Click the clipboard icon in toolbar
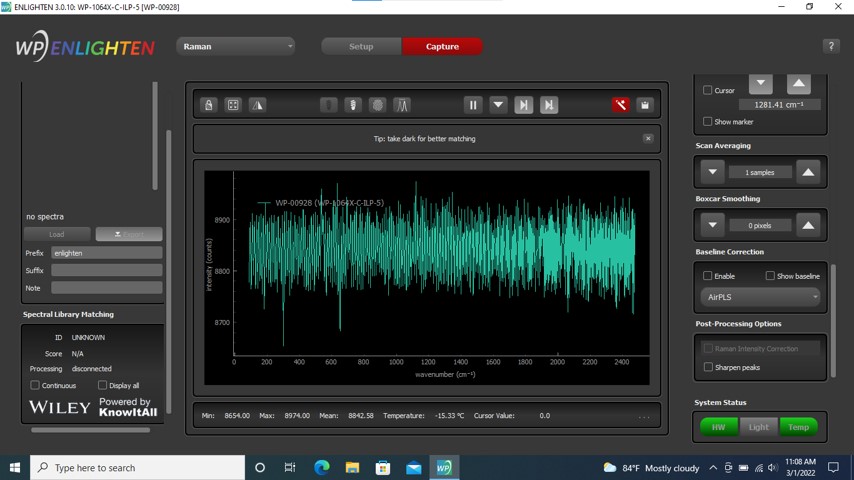Viewport: 854px width, 480px height. pyautogui.click(x=645, y=105)
